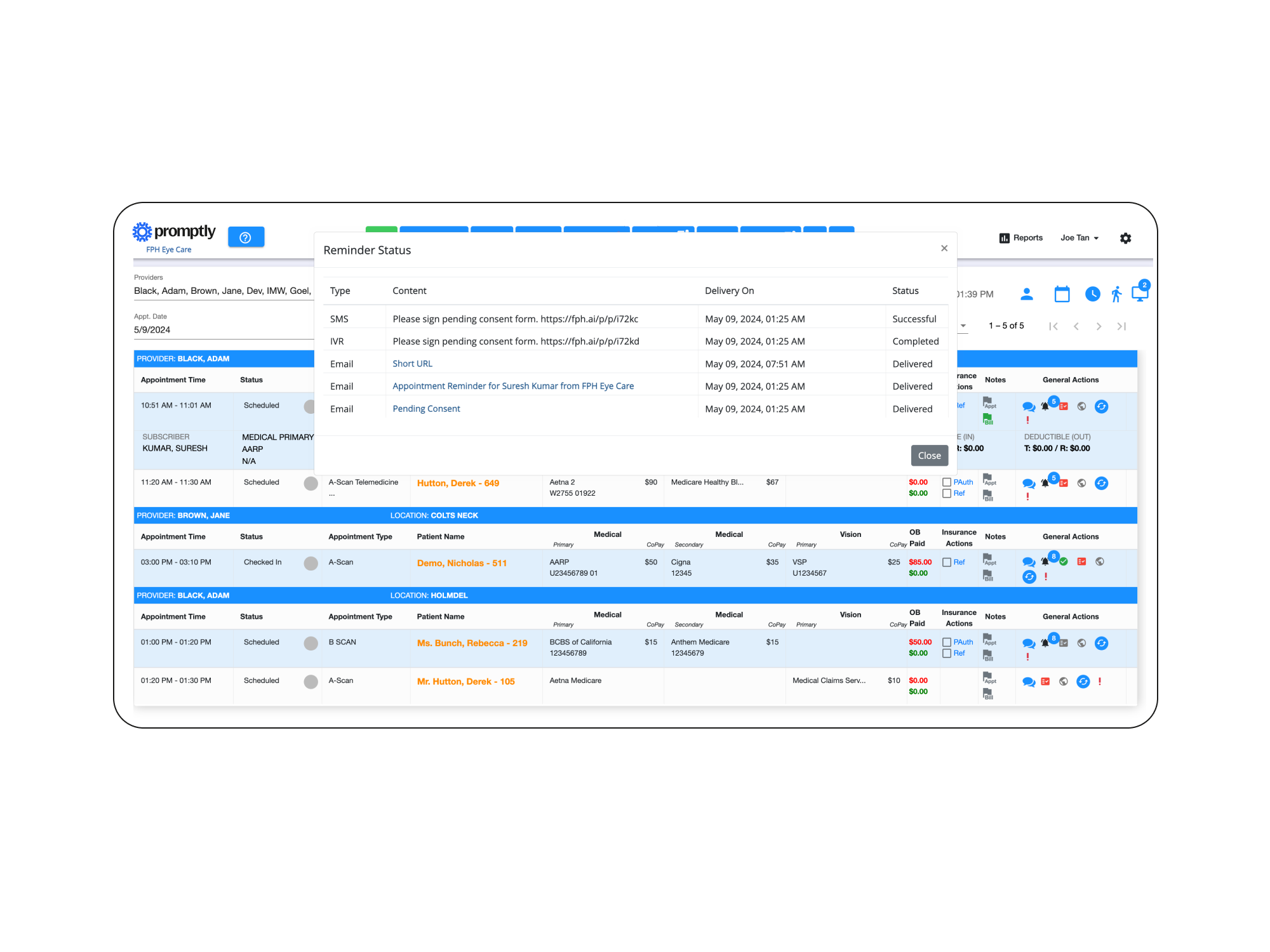Tick the Ref checkbox for Nicholas Demo

click(x=947, y=562)
